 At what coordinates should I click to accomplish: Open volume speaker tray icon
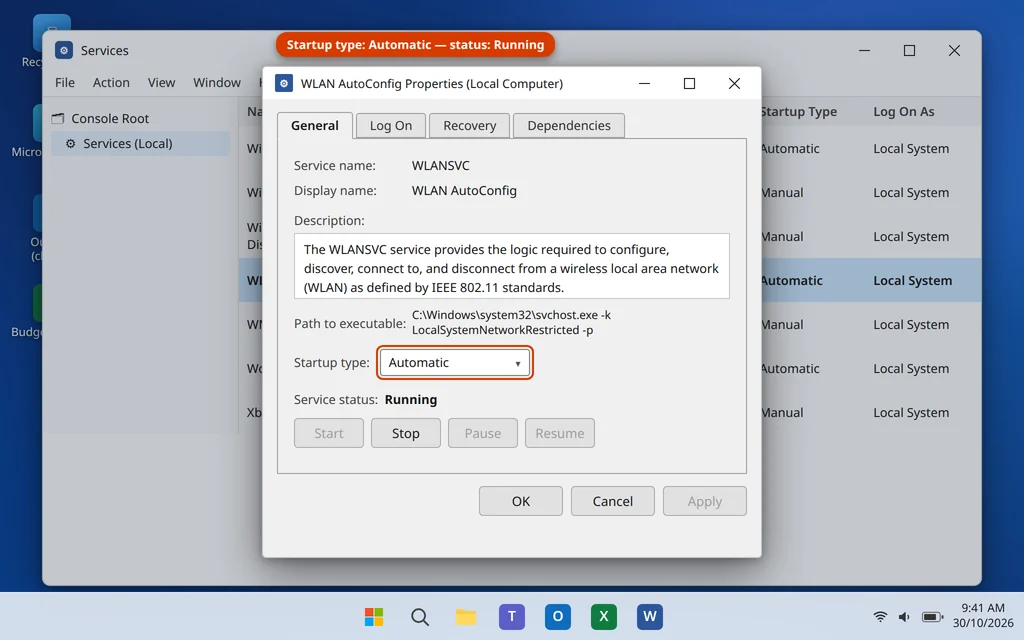[x=904, y=616]
